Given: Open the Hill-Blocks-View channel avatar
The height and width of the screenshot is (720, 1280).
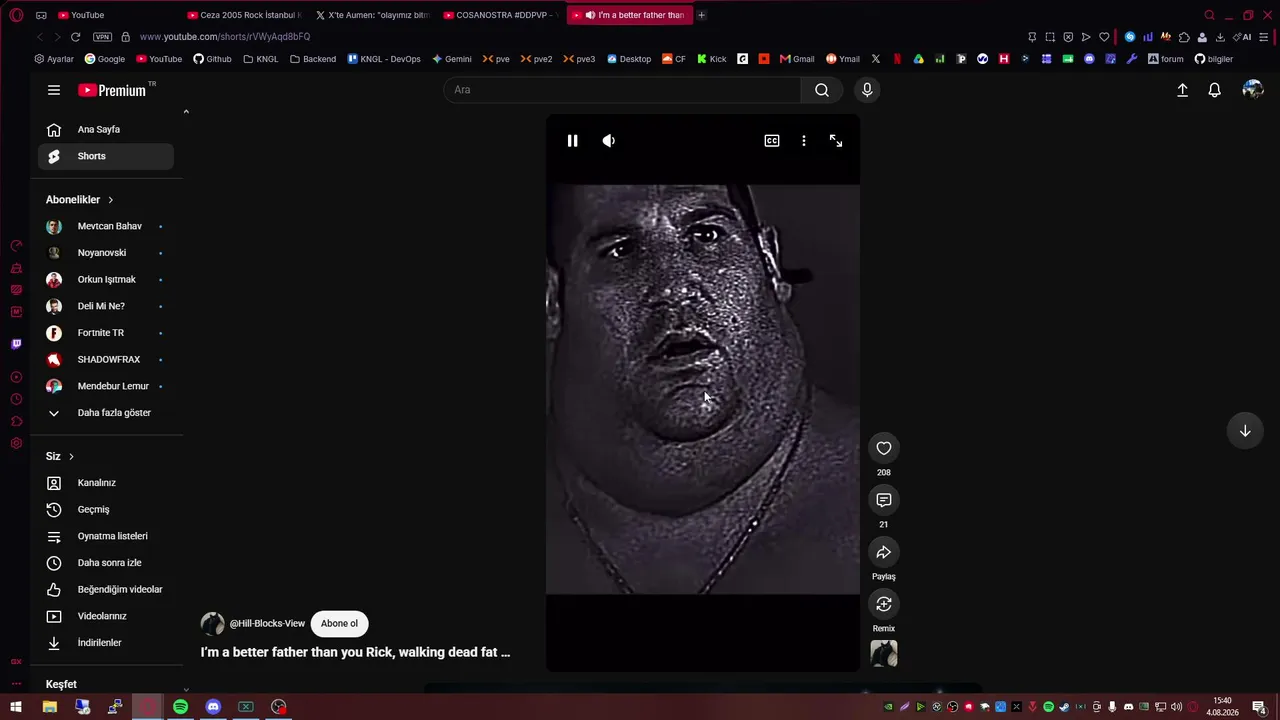Looking at the screenshot, I should pyautogui.click(x=213, y=624).
